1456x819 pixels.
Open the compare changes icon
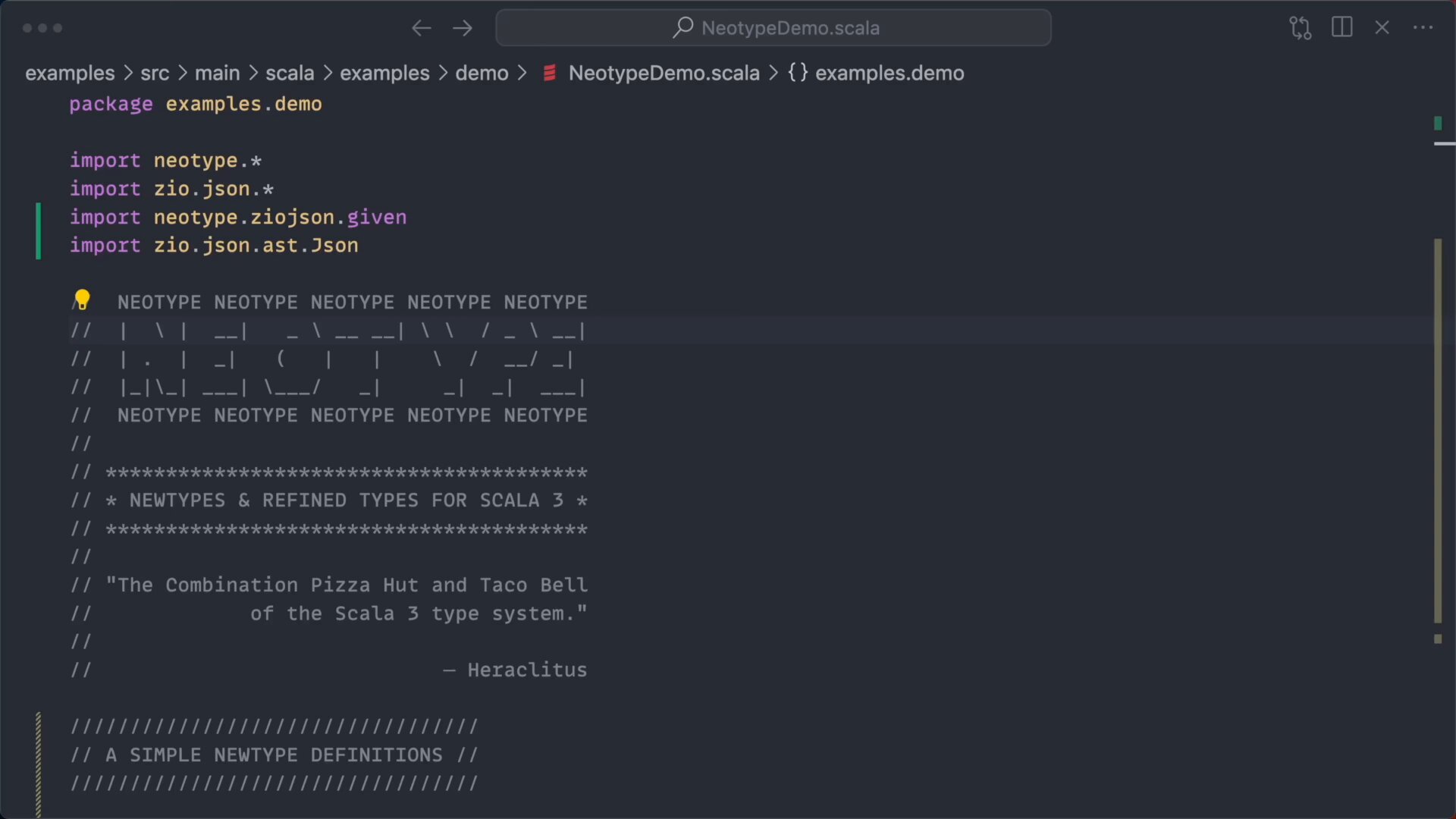click(1300, 28)
